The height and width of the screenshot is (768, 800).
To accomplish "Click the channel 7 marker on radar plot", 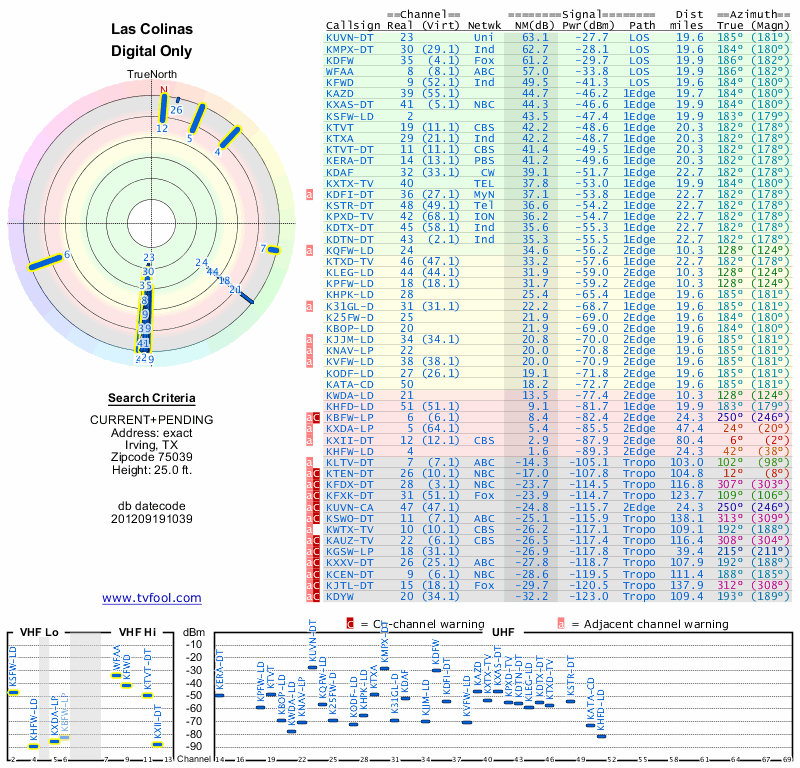I will [x=274, y=250].
